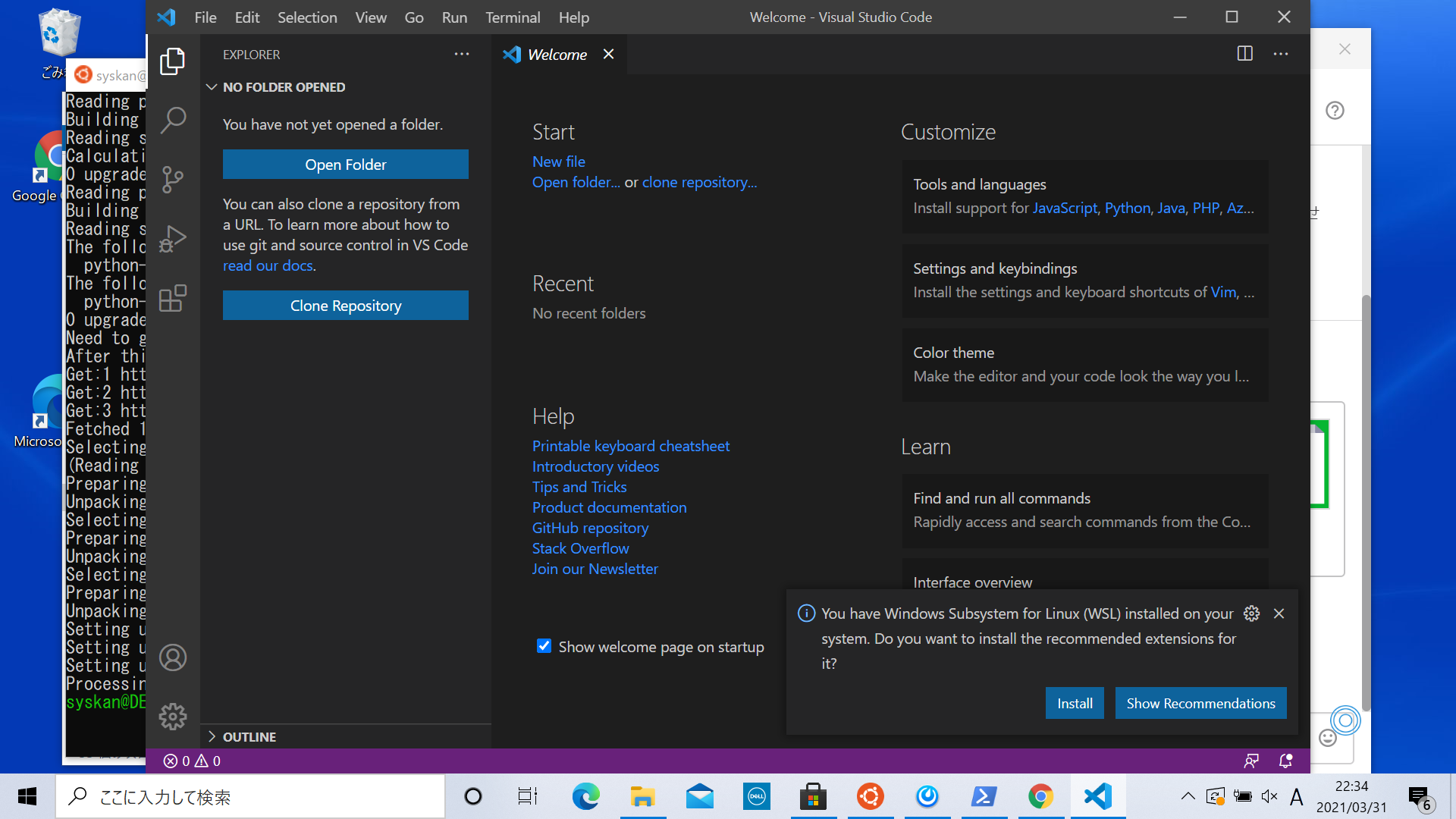Click the Open Folder button

[346, 164]
